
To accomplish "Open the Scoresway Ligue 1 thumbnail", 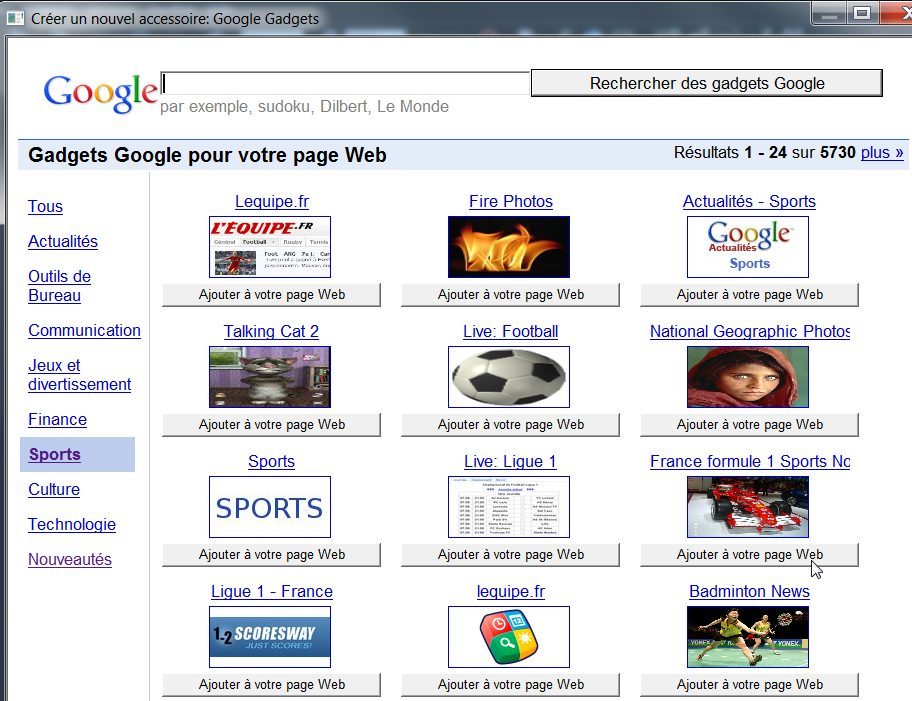I will pos(270,636).
